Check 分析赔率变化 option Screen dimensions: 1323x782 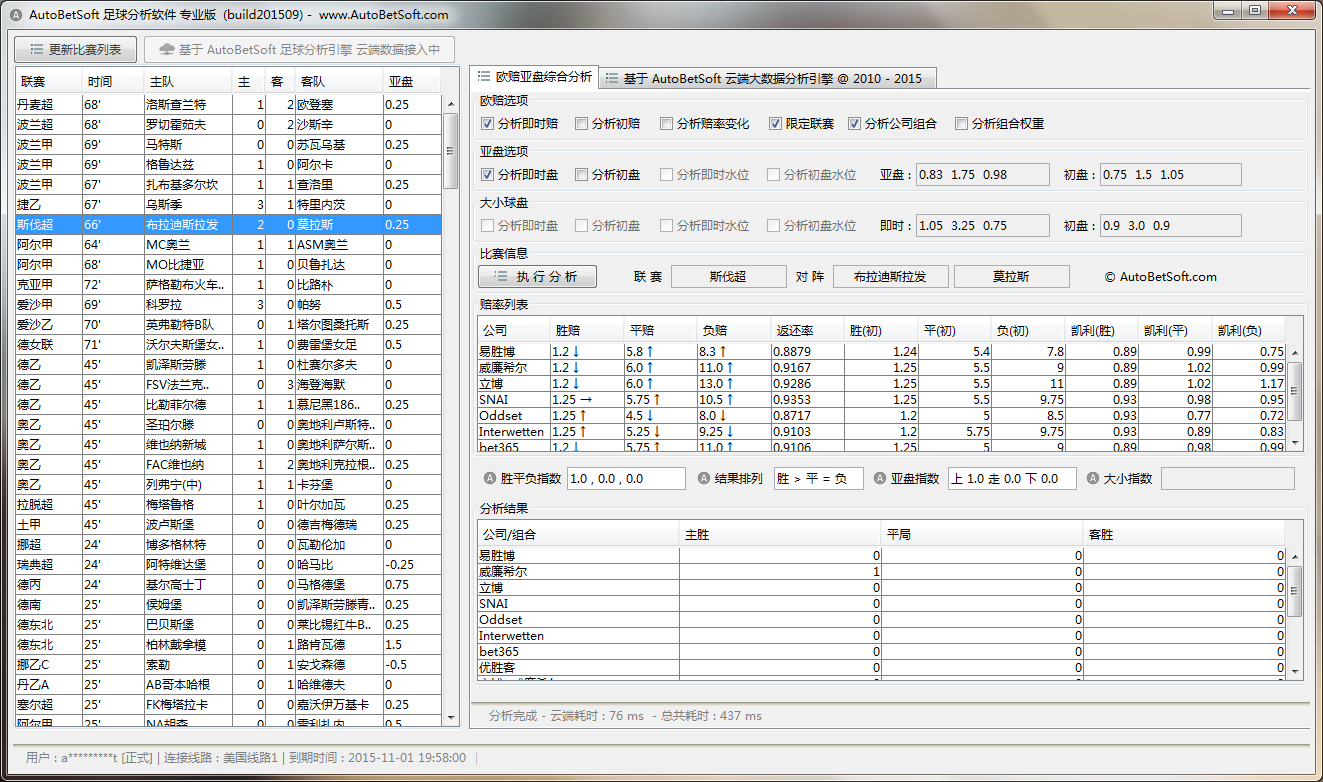pyautogui.click(x=666, y=124)
